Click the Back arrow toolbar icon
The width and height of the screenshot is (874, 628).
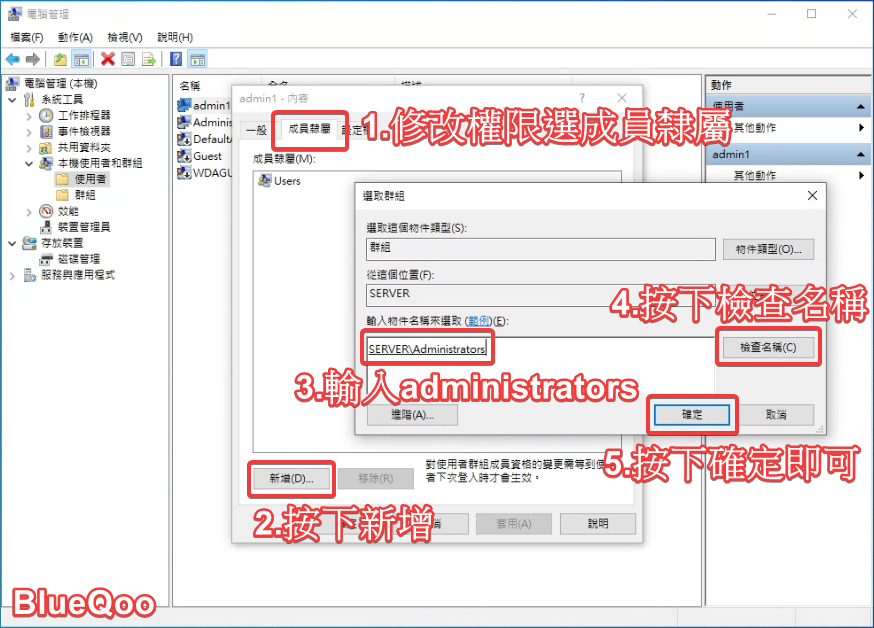tap(13, 59)
